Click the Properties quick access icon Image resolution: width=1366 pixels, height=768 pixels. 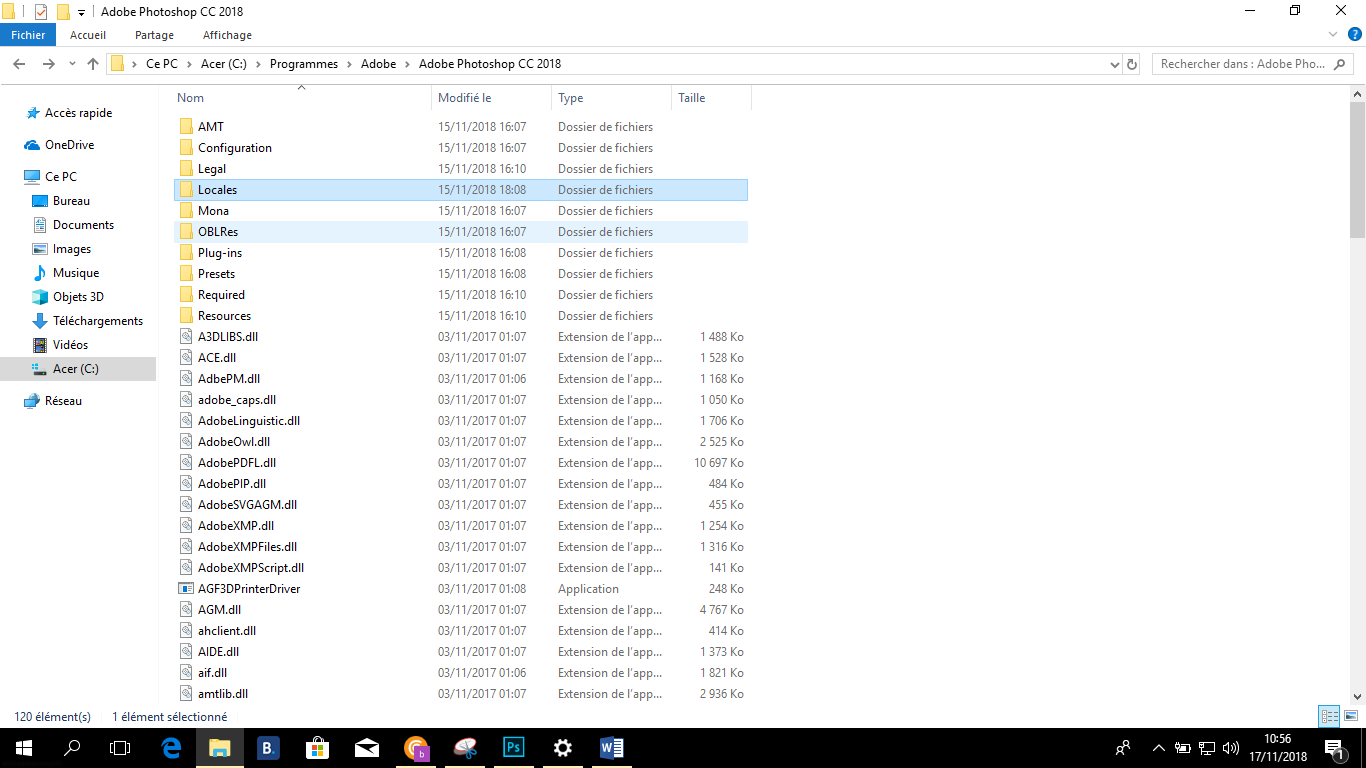(41, 12)
